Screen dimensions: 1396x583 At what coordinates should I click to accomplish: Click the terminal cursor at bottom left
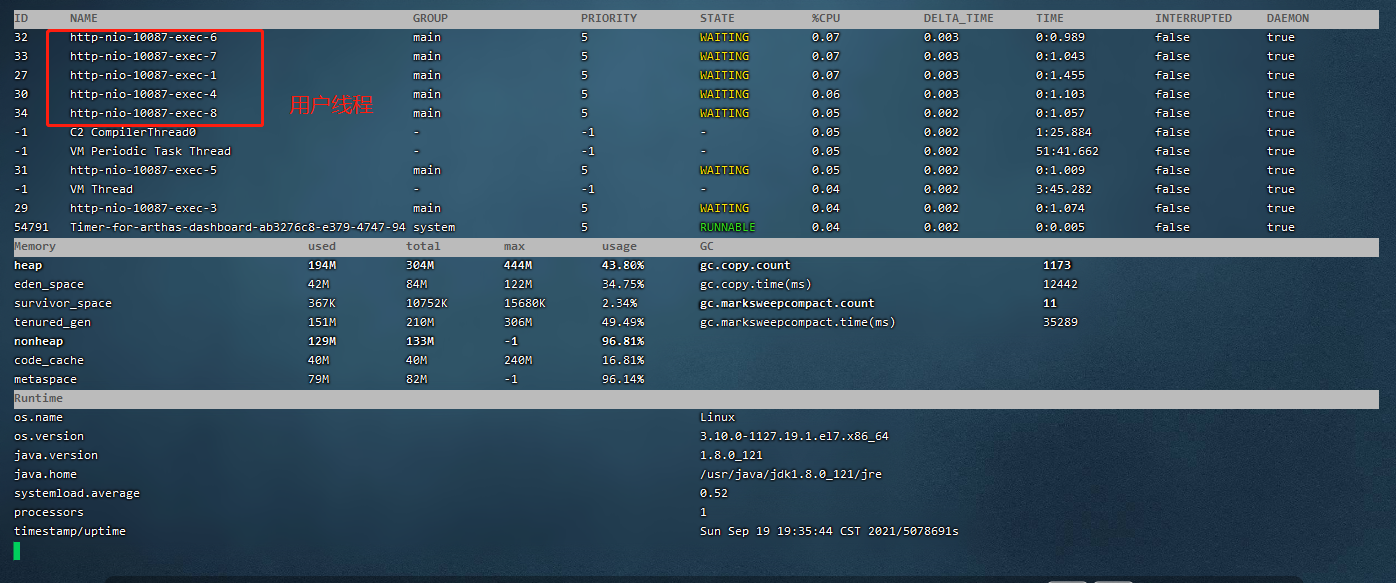(16, 548)
